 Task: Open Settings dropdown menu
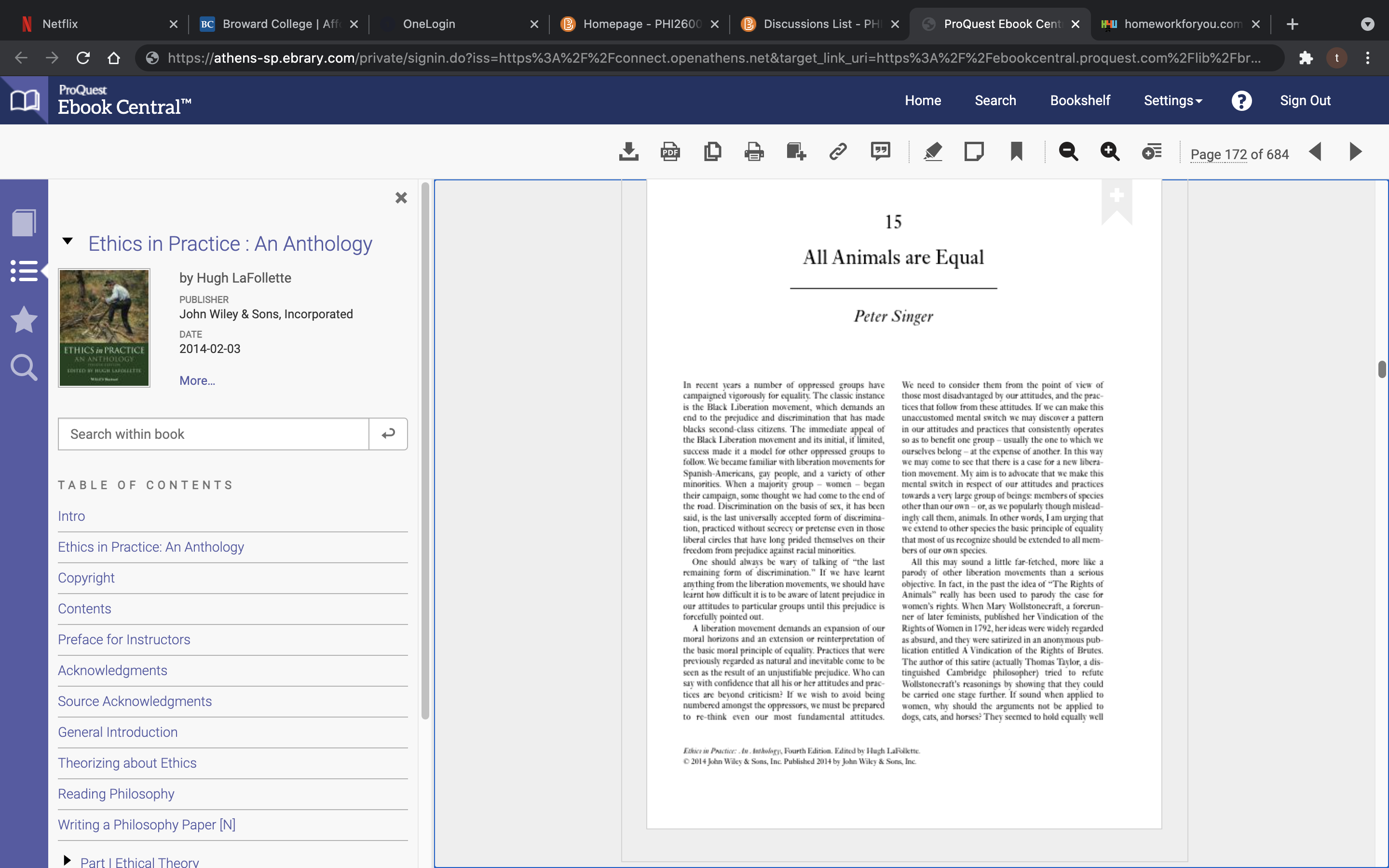click(x=1173, y=101)
